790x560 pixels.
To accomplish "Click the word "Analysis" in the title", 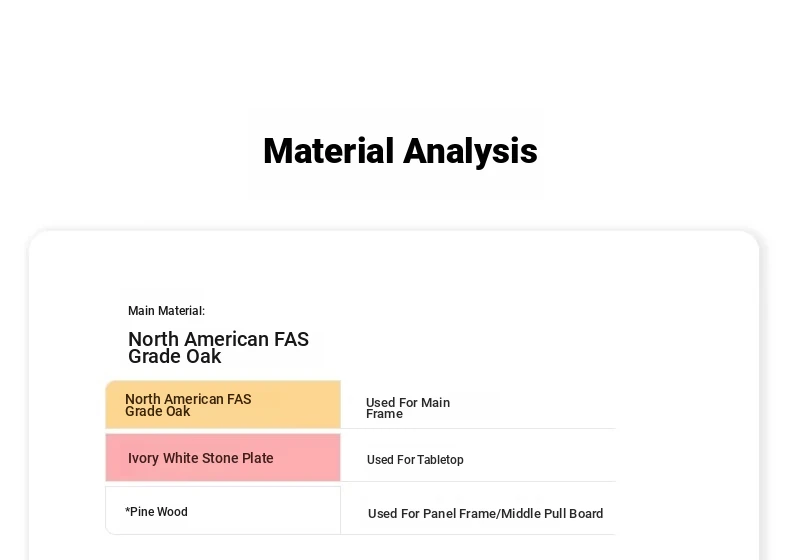I will [470, 152].
